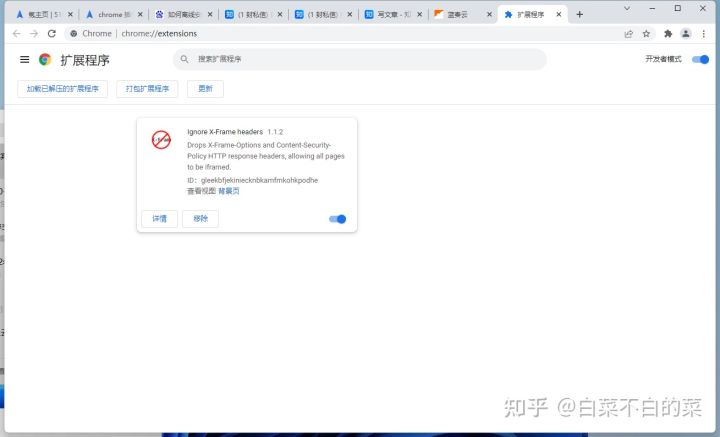Click the 打包扩展程序 button
The height and width of the screenshot is (437, 720).
[147, 89]
